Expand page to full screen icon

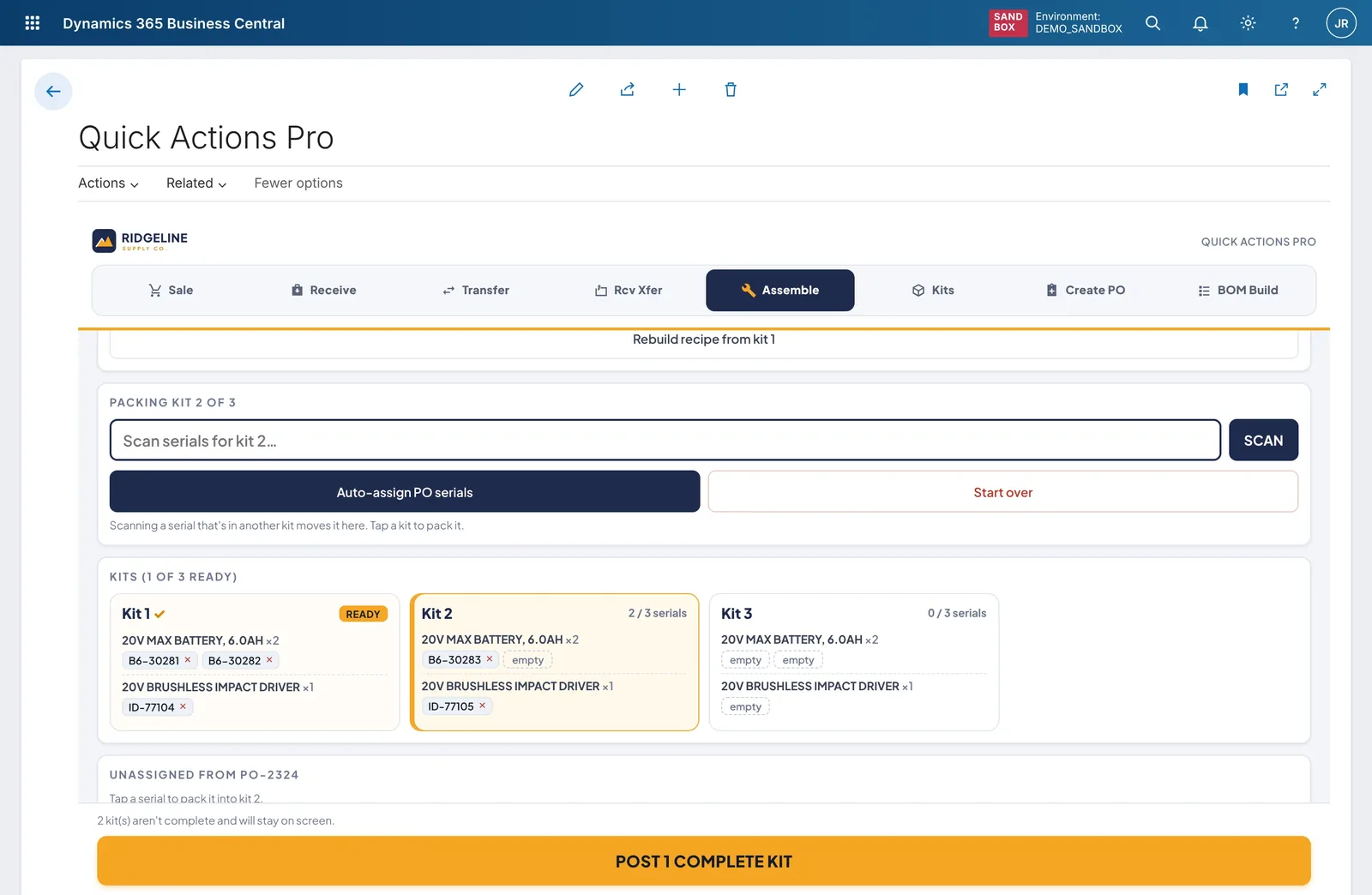pyautogui.click(x=1320, y=89)
